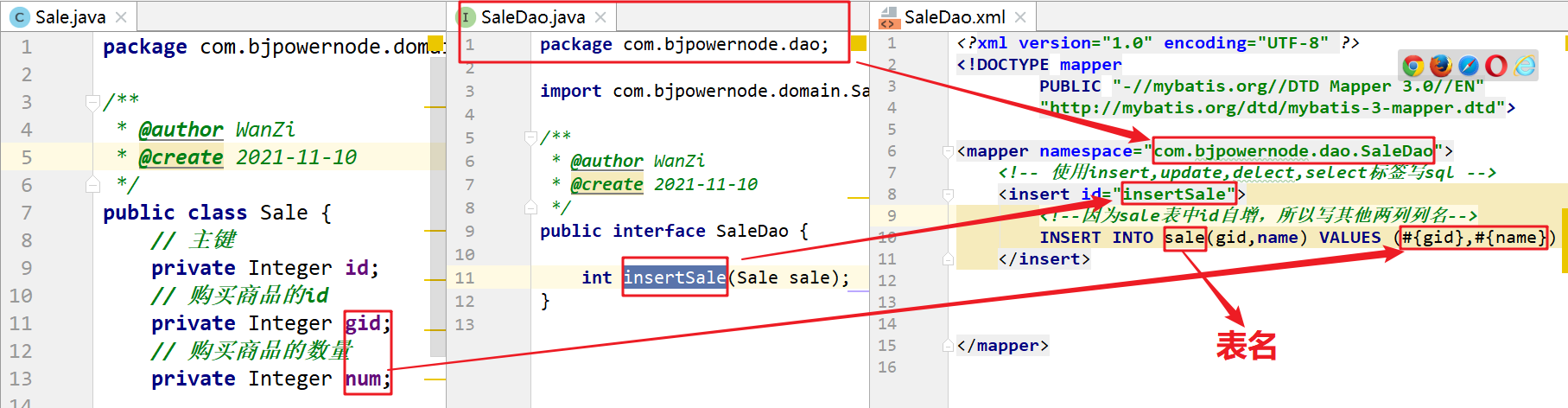This screenshot has width=1568, height=408.
Task: Click the </mapper> closing fold marker
Action: point(948,346)
